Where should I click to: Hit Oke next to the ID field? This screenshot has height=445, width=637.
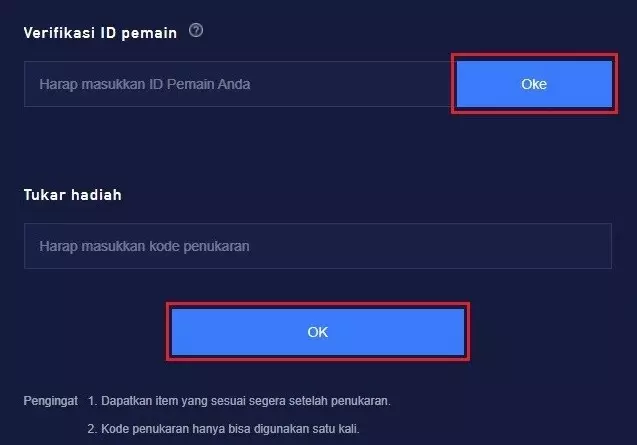[x=534, y=84]
